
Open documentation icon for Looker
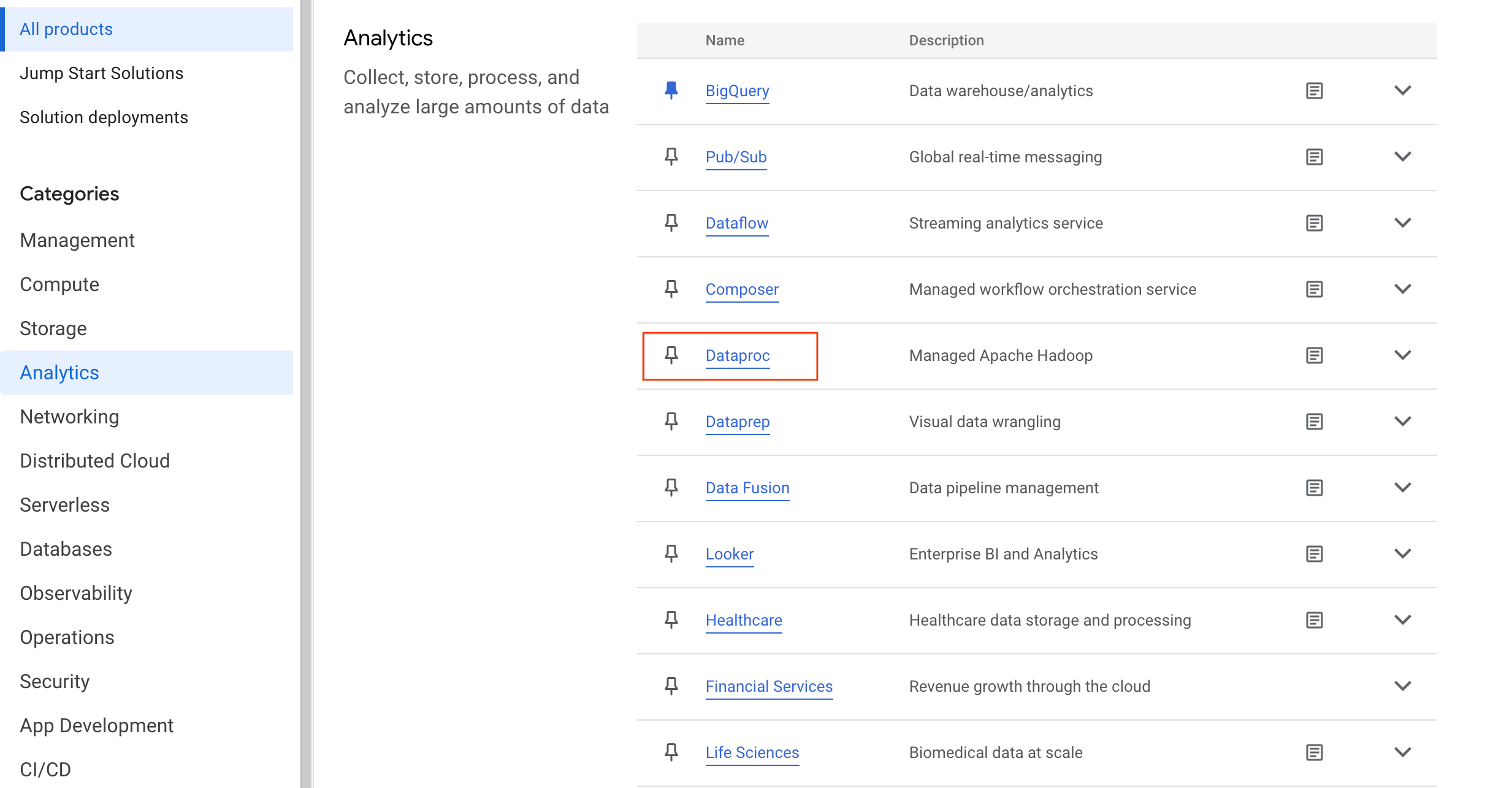pos(1314,554)
